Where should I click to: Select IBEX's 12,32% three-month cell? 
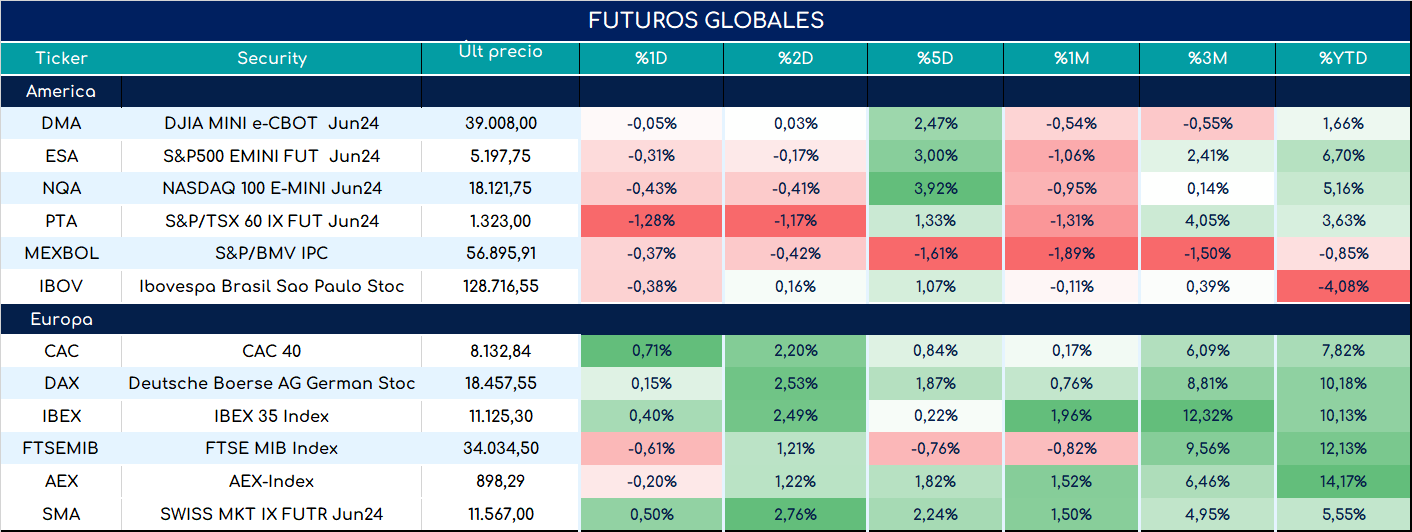[1209, 416]
